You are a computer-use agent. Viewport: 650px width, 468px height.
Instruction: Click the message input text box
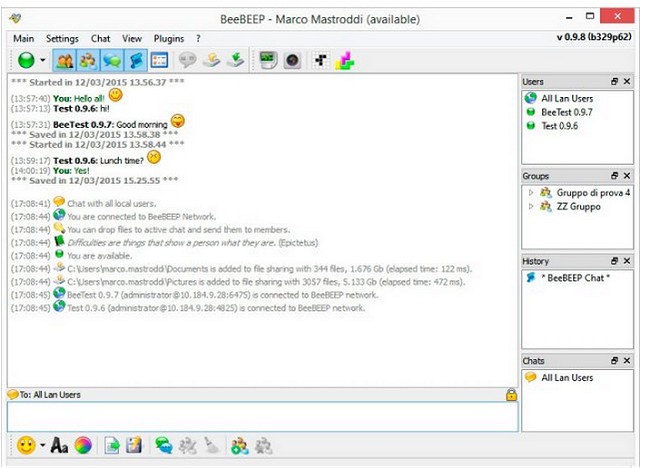tap(262, 417)
